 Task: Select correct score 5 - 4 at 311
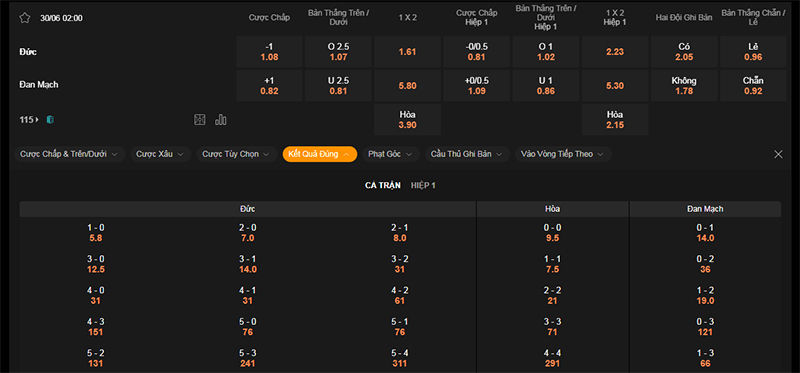pos(399,358)
